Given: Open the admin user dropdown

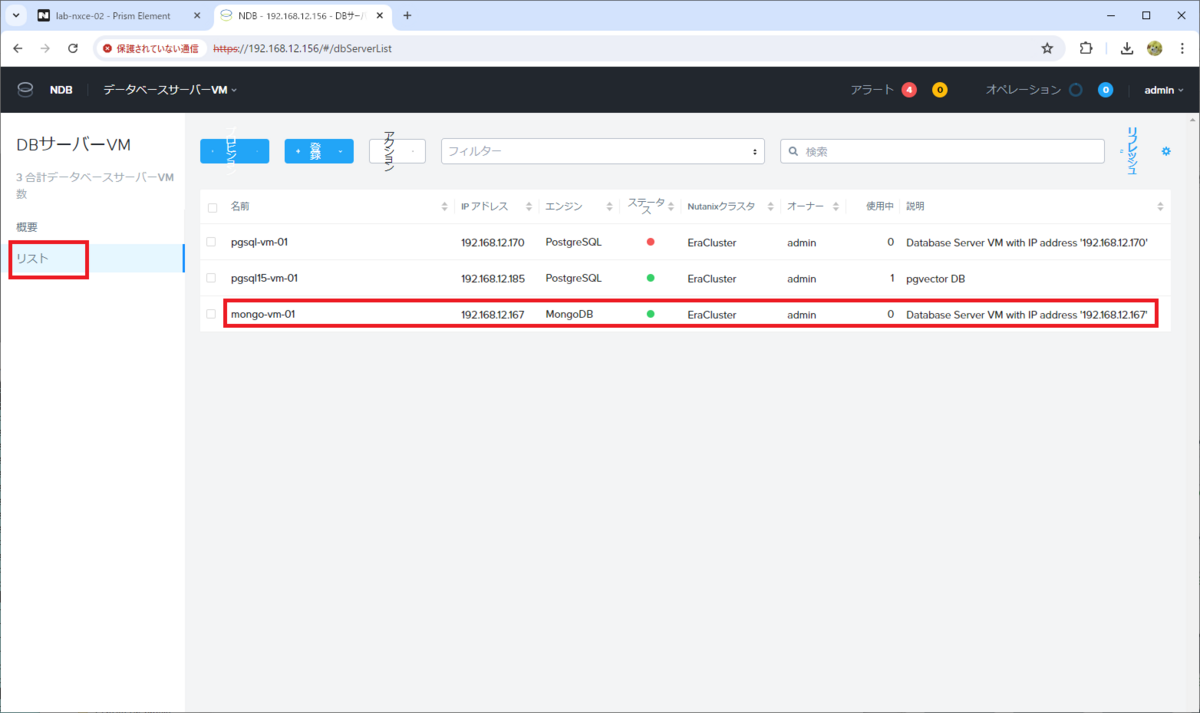Looking at the screenshot, I should coord(1164,90).
